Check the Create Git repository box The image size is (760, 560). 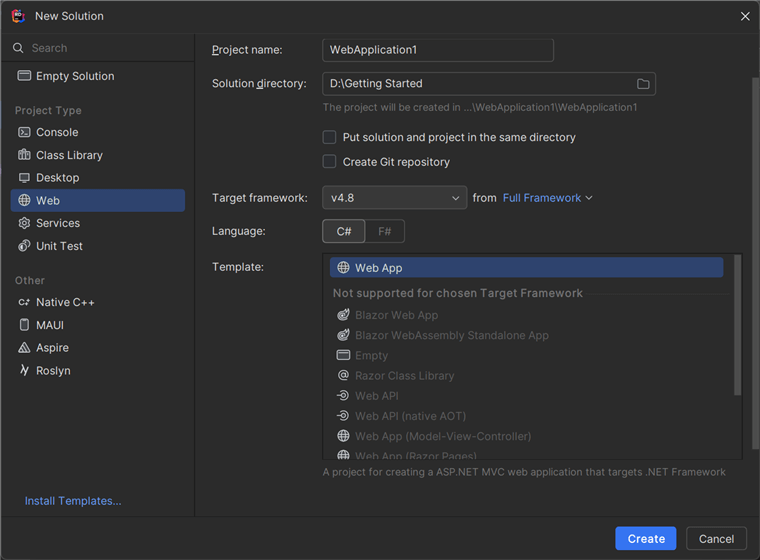329,162
